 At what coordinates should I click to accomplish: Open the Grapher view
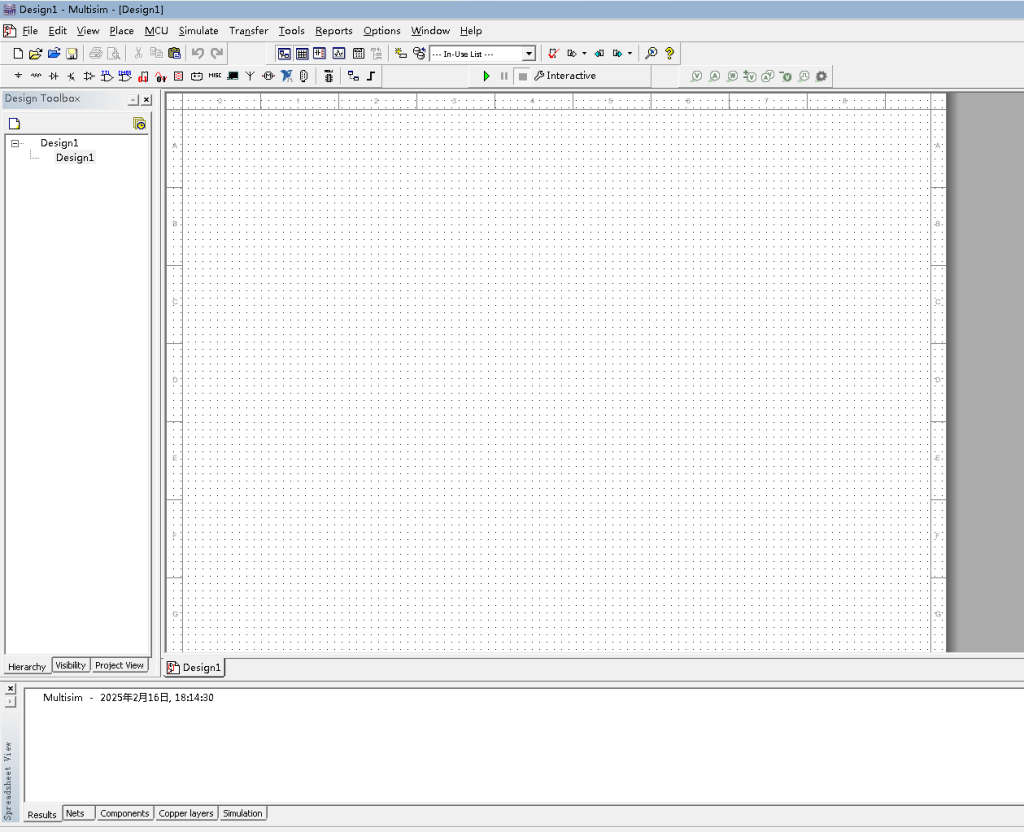339,54
